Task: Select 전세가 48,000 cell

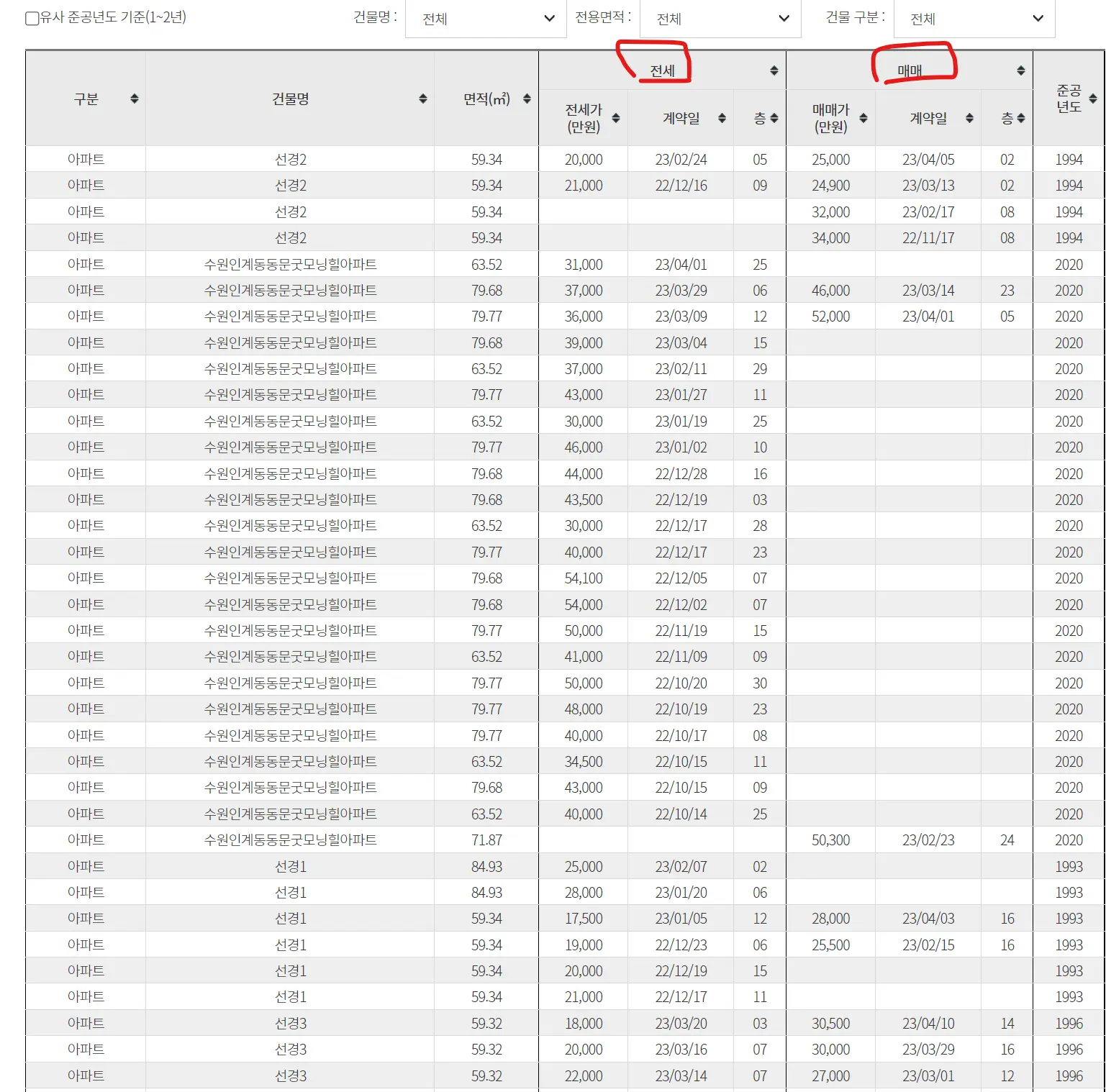Action: pyautogui.click(x=584, y=709)
